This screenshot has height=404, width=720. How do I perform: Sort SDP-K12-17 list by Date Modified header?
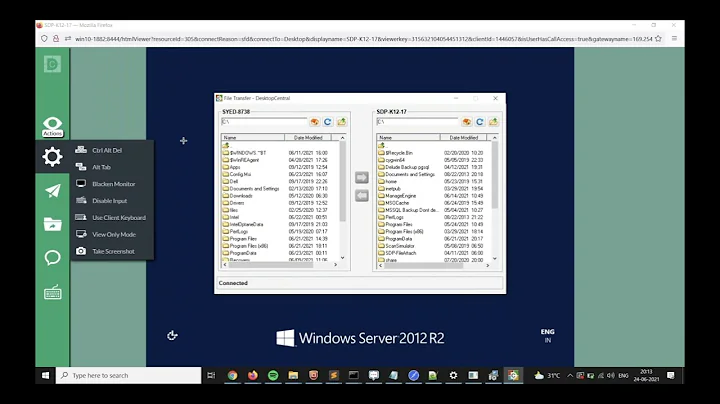[463, 137]
